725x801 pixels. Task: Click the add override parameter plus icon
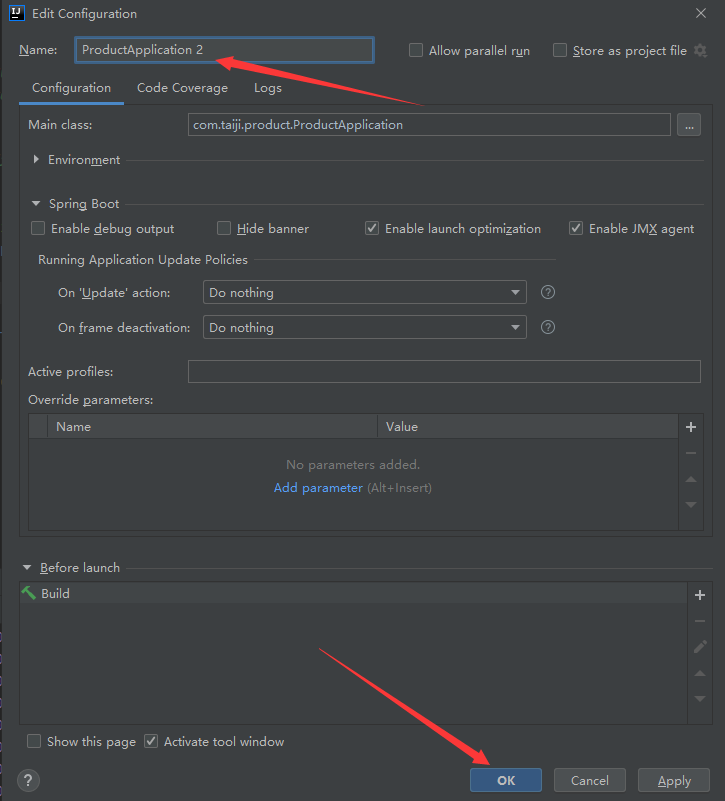point(690,427)
